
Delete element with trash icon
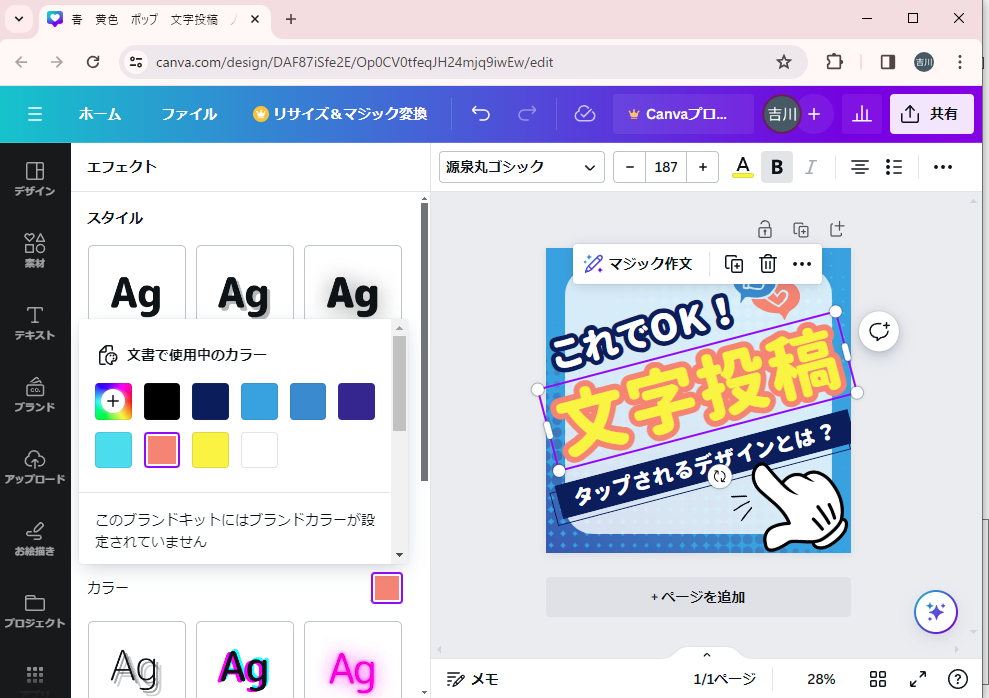767,264
